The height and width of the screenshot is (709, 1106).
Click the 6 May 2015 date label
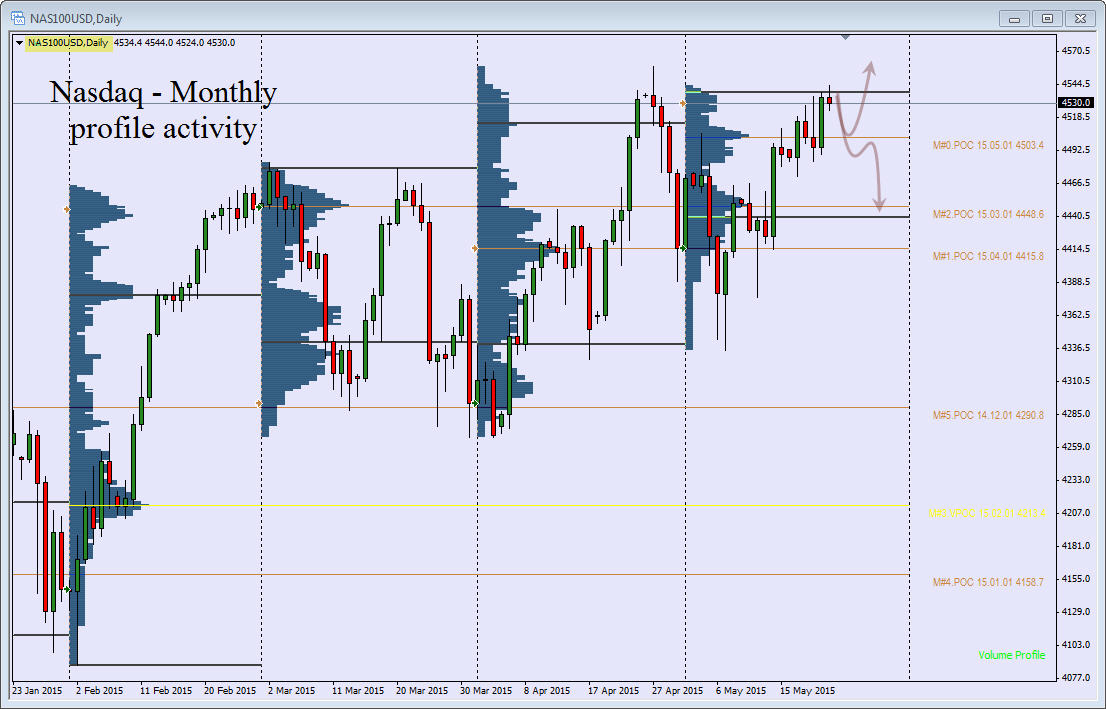pyautogui.click(x=741, y=691)
